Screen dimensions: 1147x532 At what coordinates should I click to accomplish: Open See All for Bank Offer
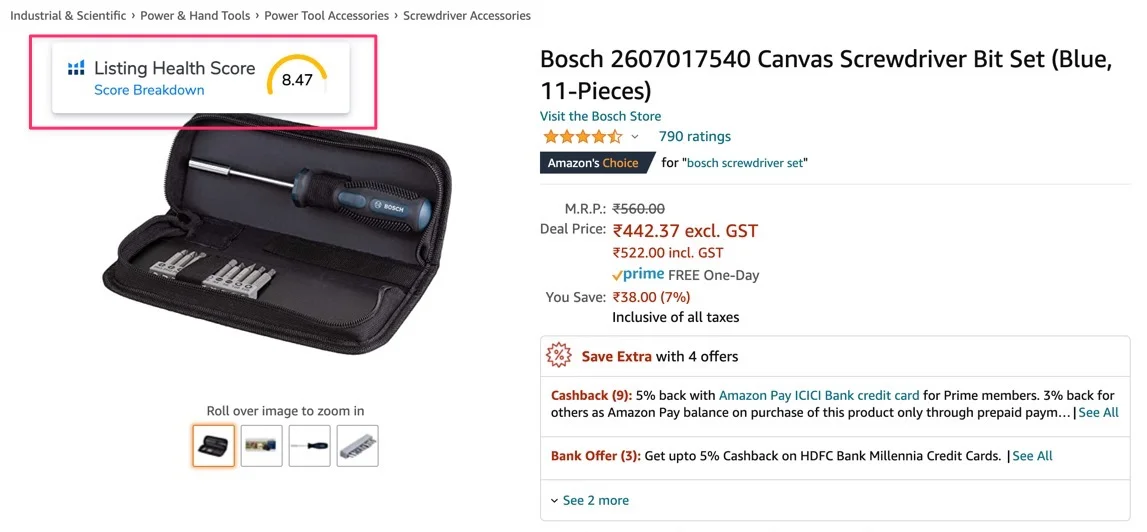pyautogui.click(x=1032, y=456)
